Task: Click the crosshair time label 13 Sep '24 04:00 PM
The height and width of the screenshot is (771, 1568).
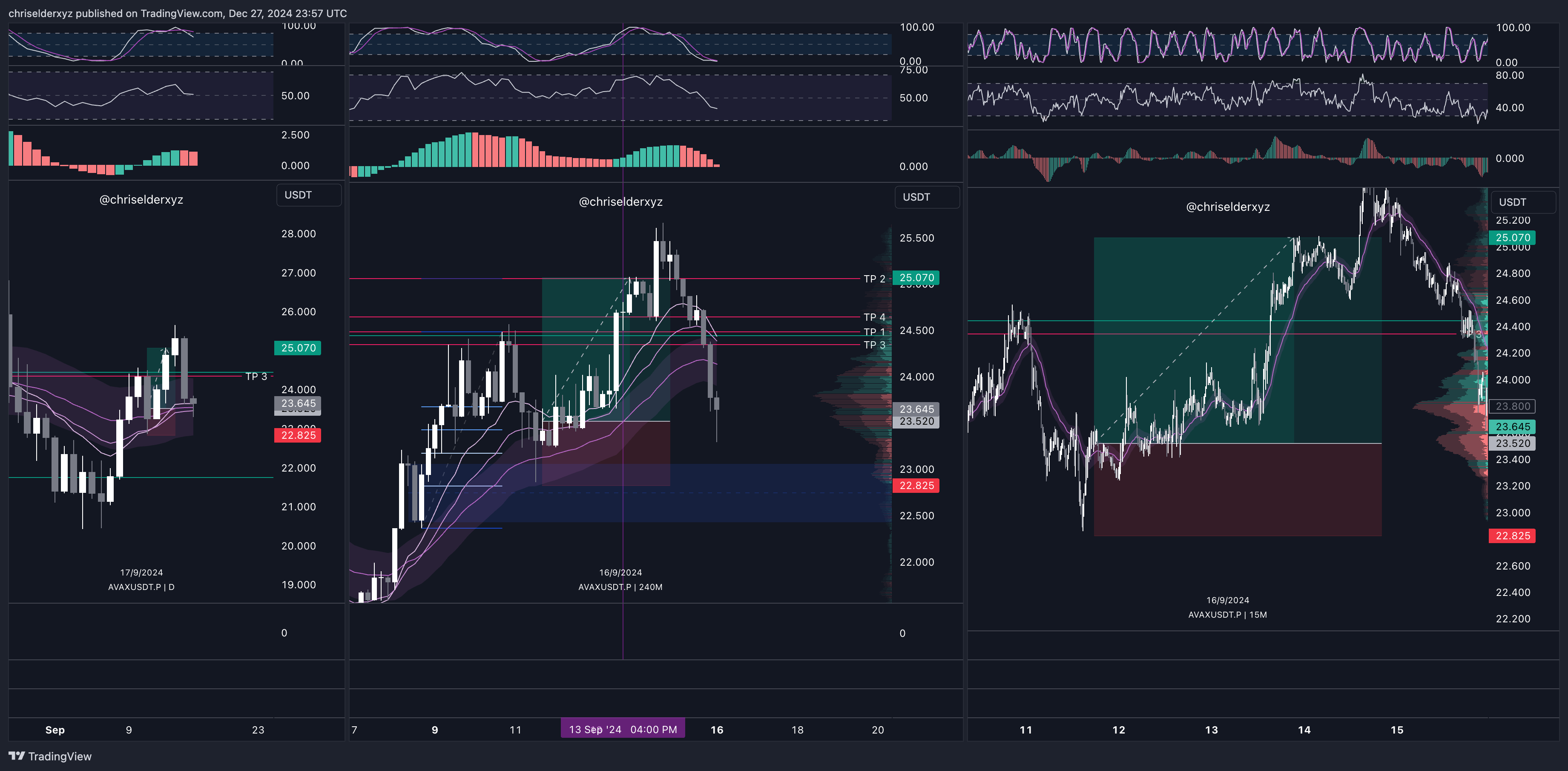Action: click(622, 729)
